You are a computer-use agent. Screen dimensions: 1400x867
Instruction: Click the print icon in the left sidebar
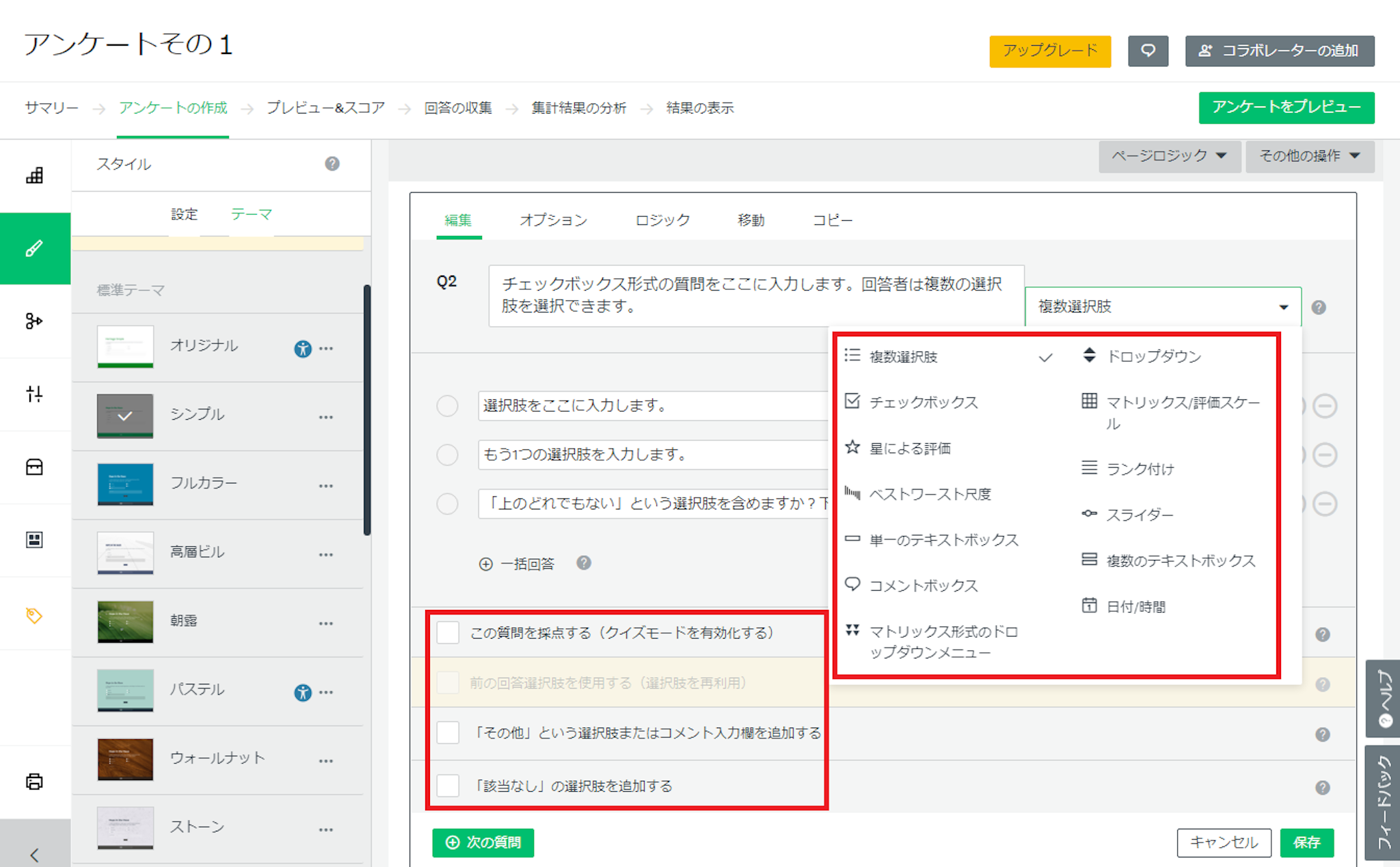point(34,781)
